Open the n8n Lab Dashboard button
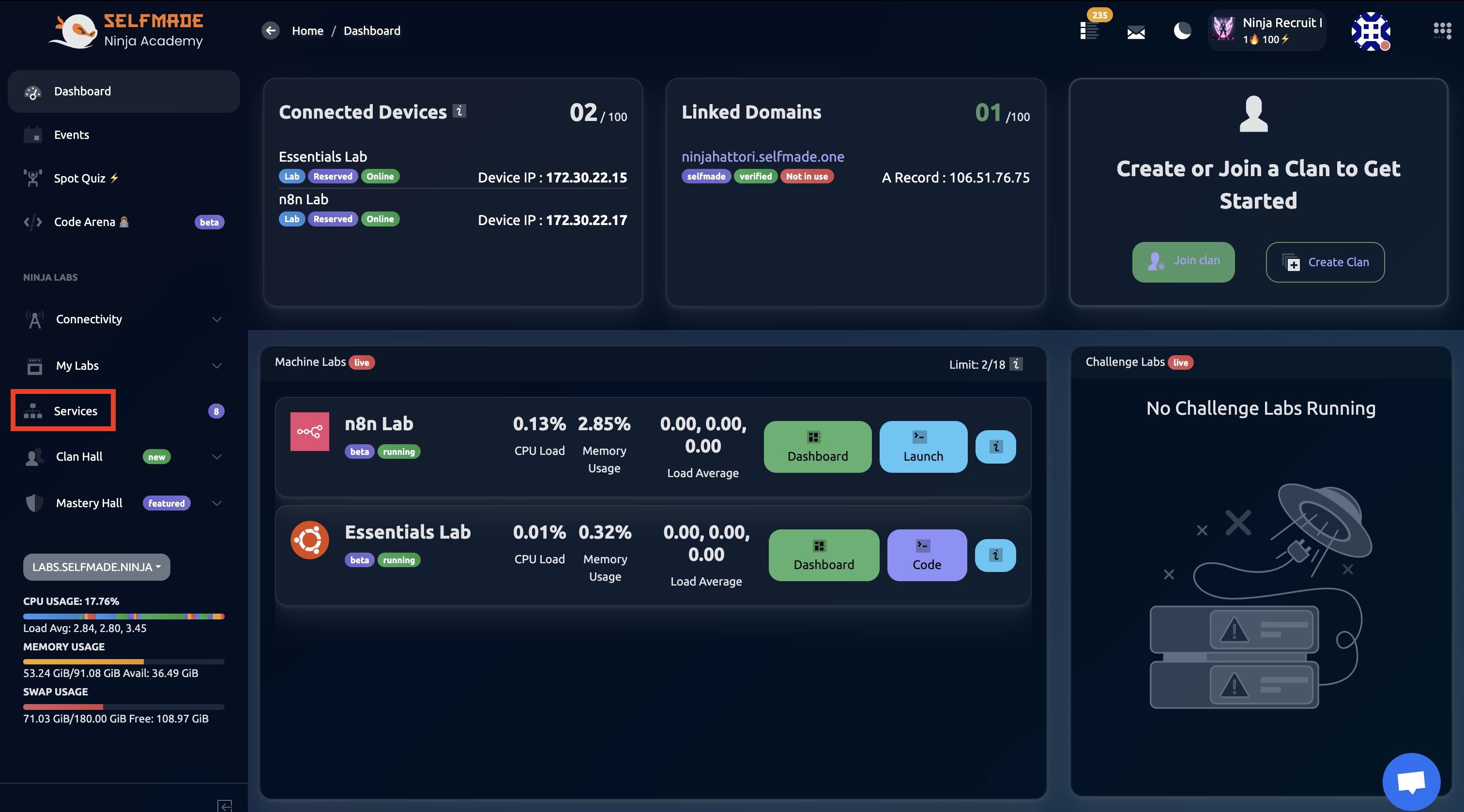The image size is (1464, 812). [817, 447]
